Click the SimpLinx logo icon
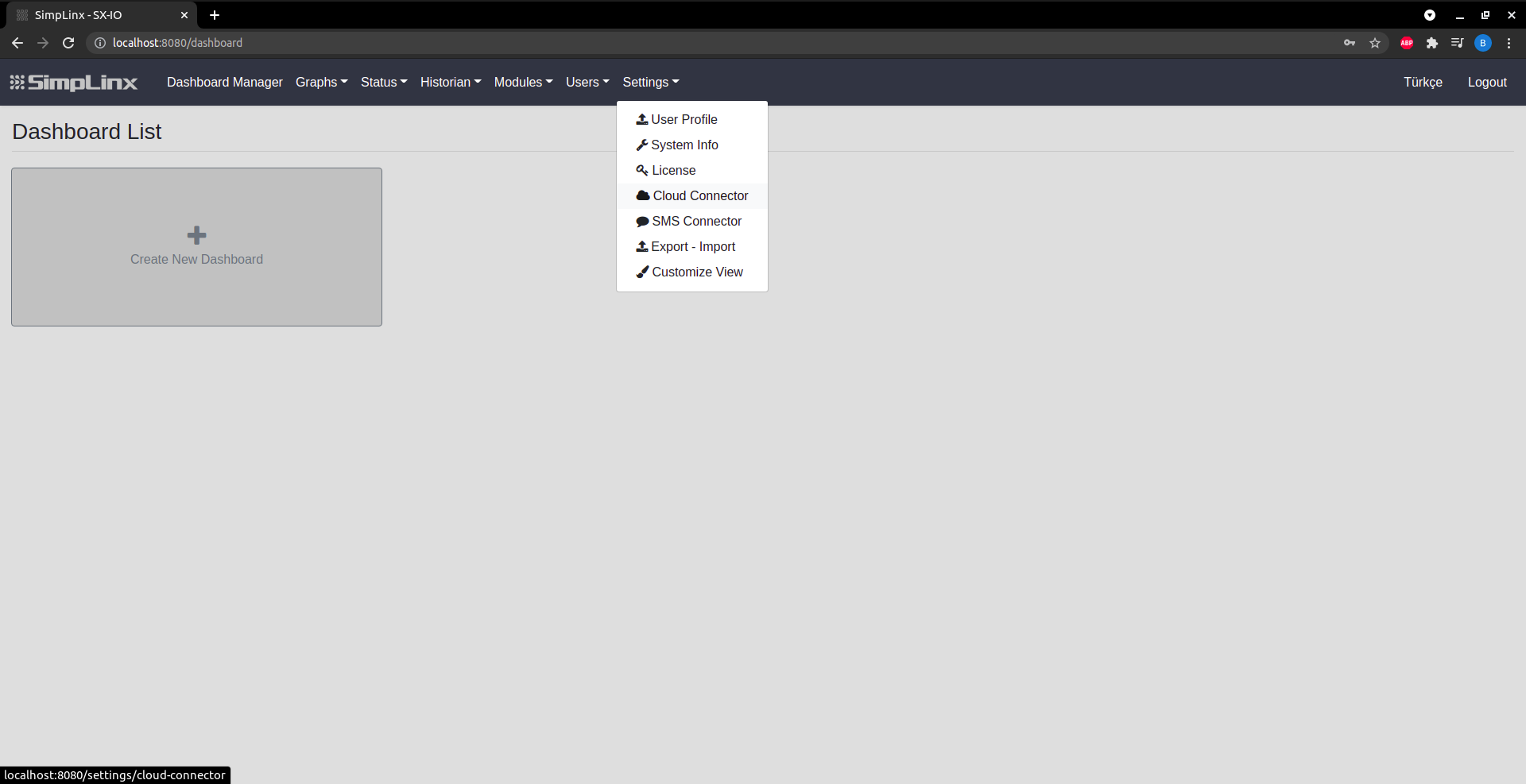The width and height of the screenshot is (1526, 784). point(16,82)
